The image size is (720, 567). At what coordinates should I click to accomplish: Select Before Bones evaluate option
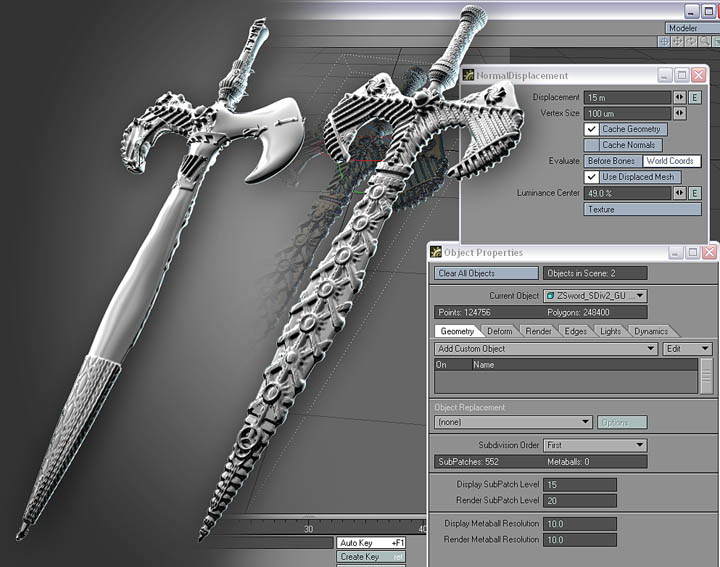coord(613,161)
